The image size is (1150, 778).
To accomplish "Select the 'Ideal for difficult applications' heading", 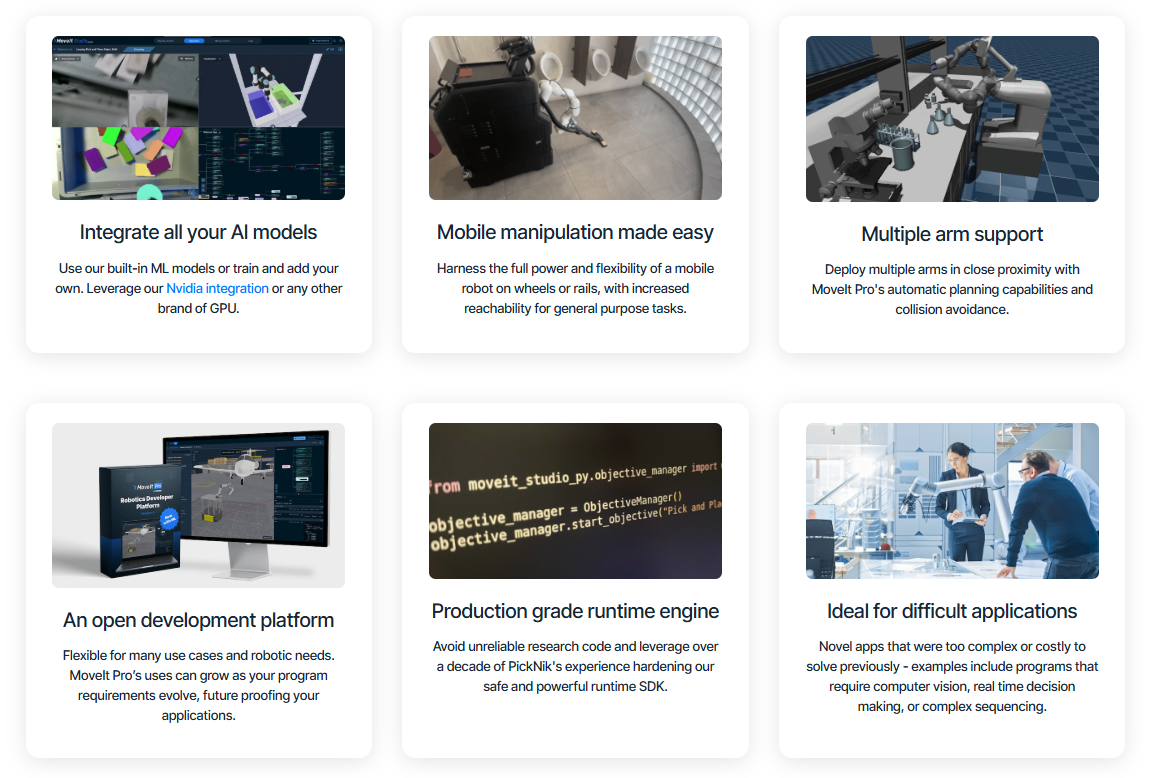I will tap(952, 612).
